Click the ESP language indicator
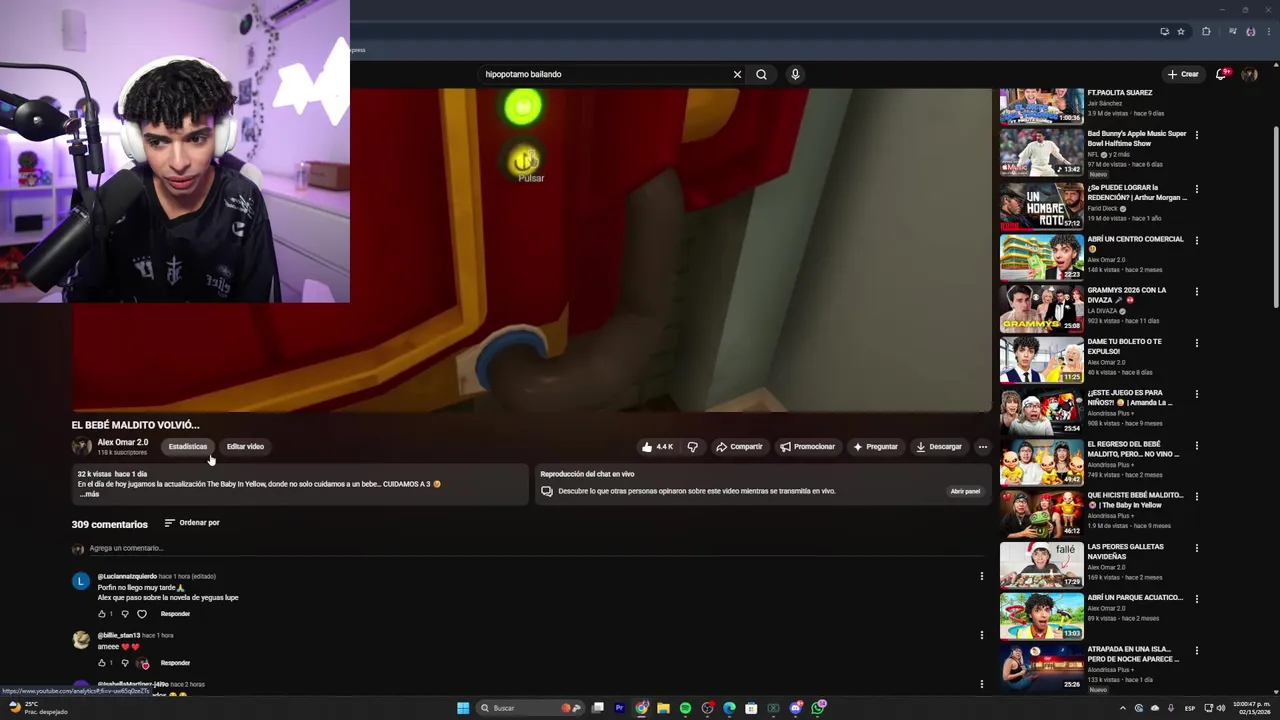Viewport: 1280px width, 720px height. tap(1190, 708)
